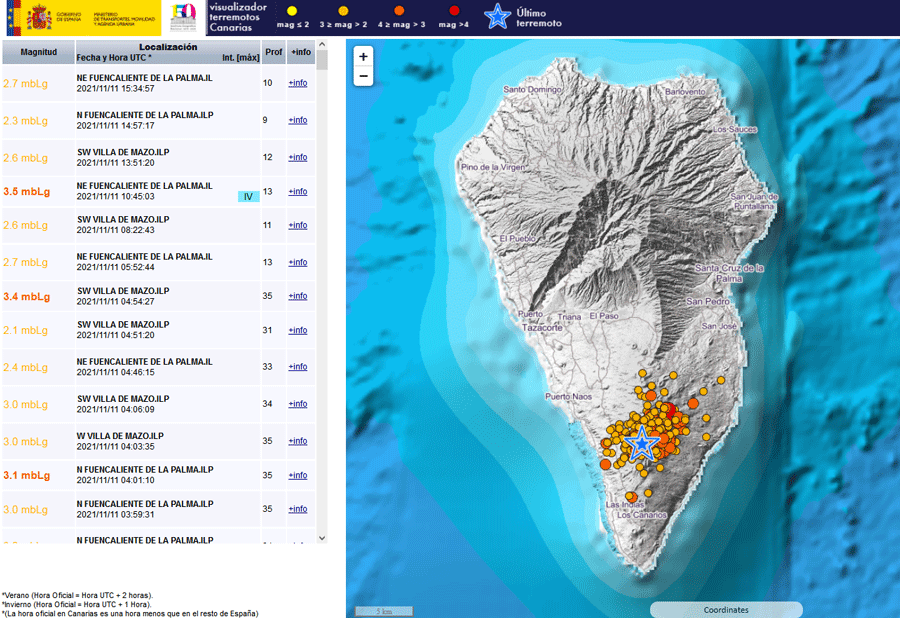Click the 3.1 mbLg magnitude value
This screenshot has height=618, width=900.
pos(26,476)
